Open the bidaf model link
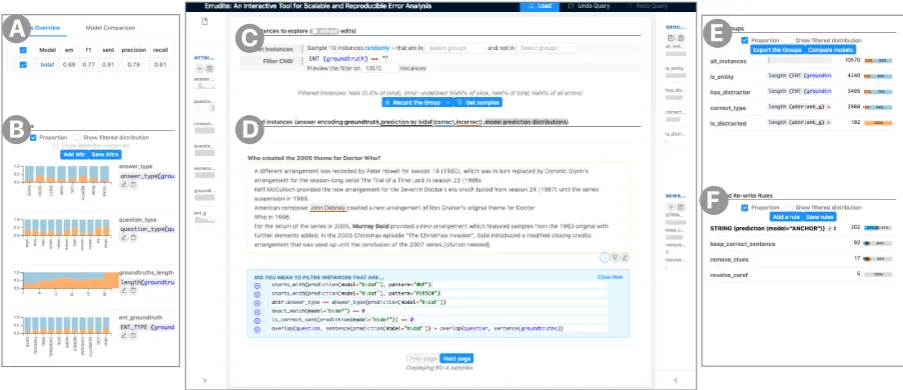903x390 pixels. click(x=47, y=65)
